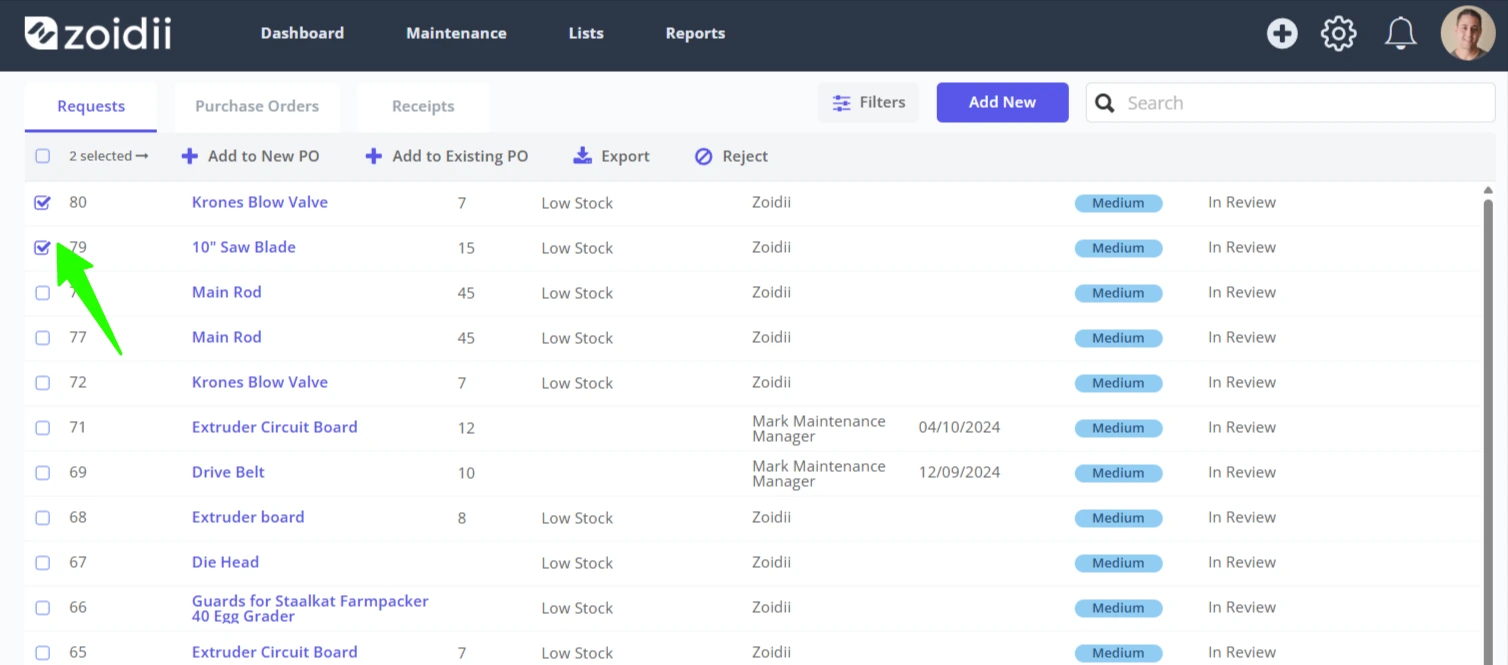Screen dimensions: 1508x665
Task: Tick the checkbox for request 72
Action: (x=42, y=382)
